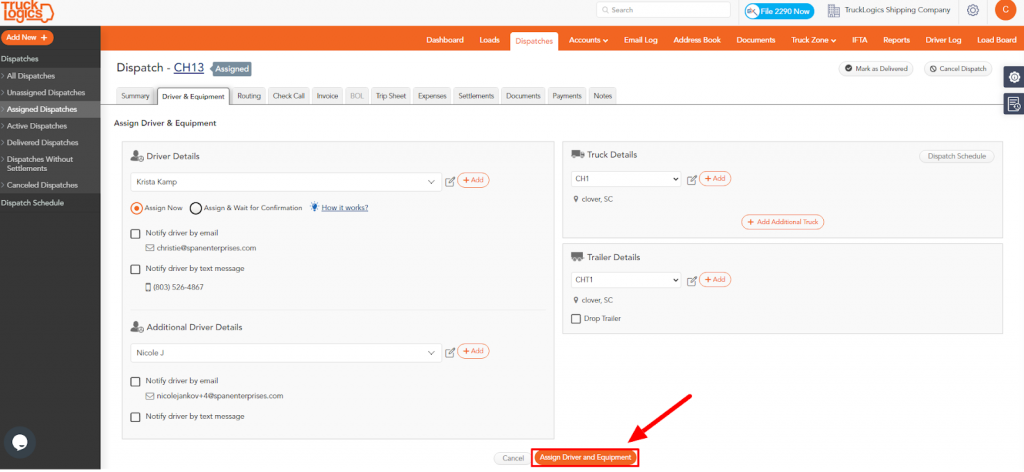
Task: Switch to the Check Call tab
Action: click(289, 96)
